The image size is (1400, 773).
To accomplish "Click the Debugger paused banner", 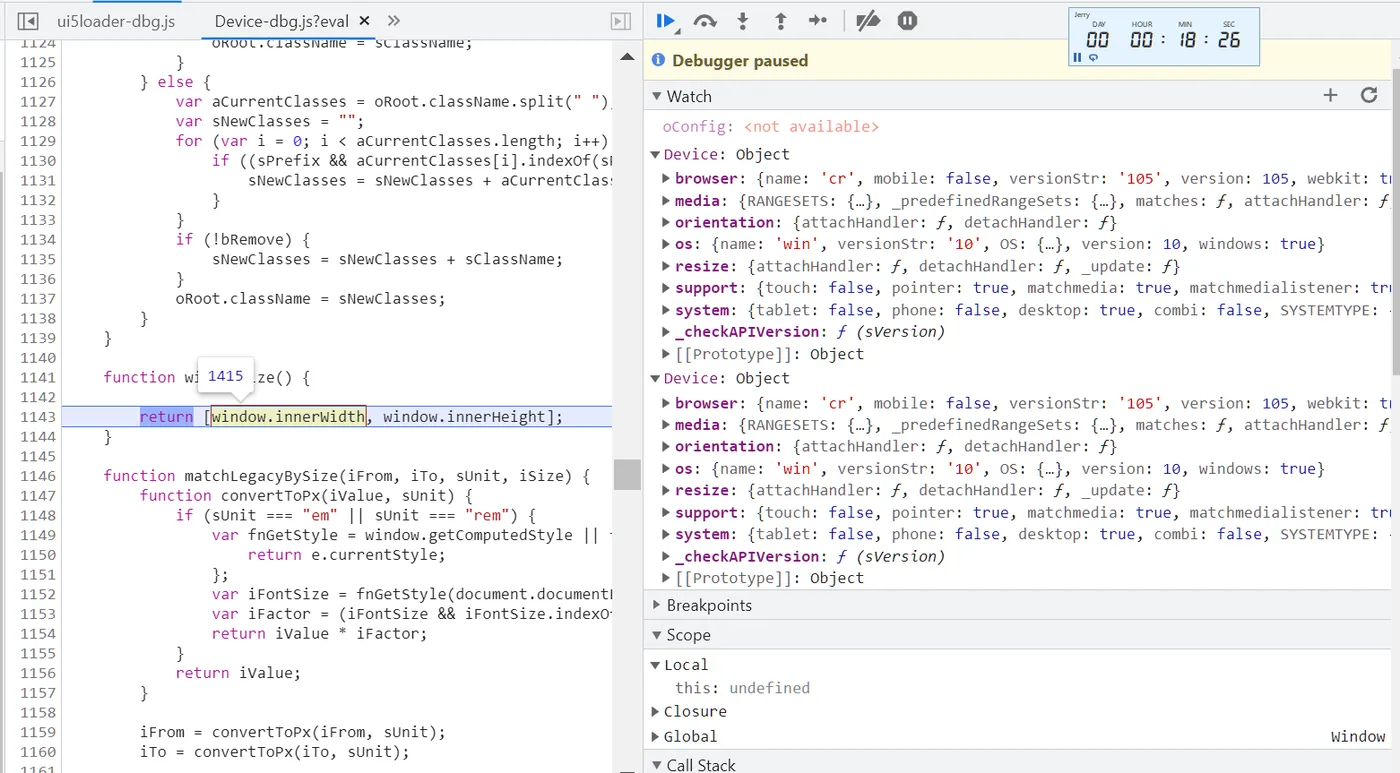I will pyautogui.click(x=1016, y=60).
